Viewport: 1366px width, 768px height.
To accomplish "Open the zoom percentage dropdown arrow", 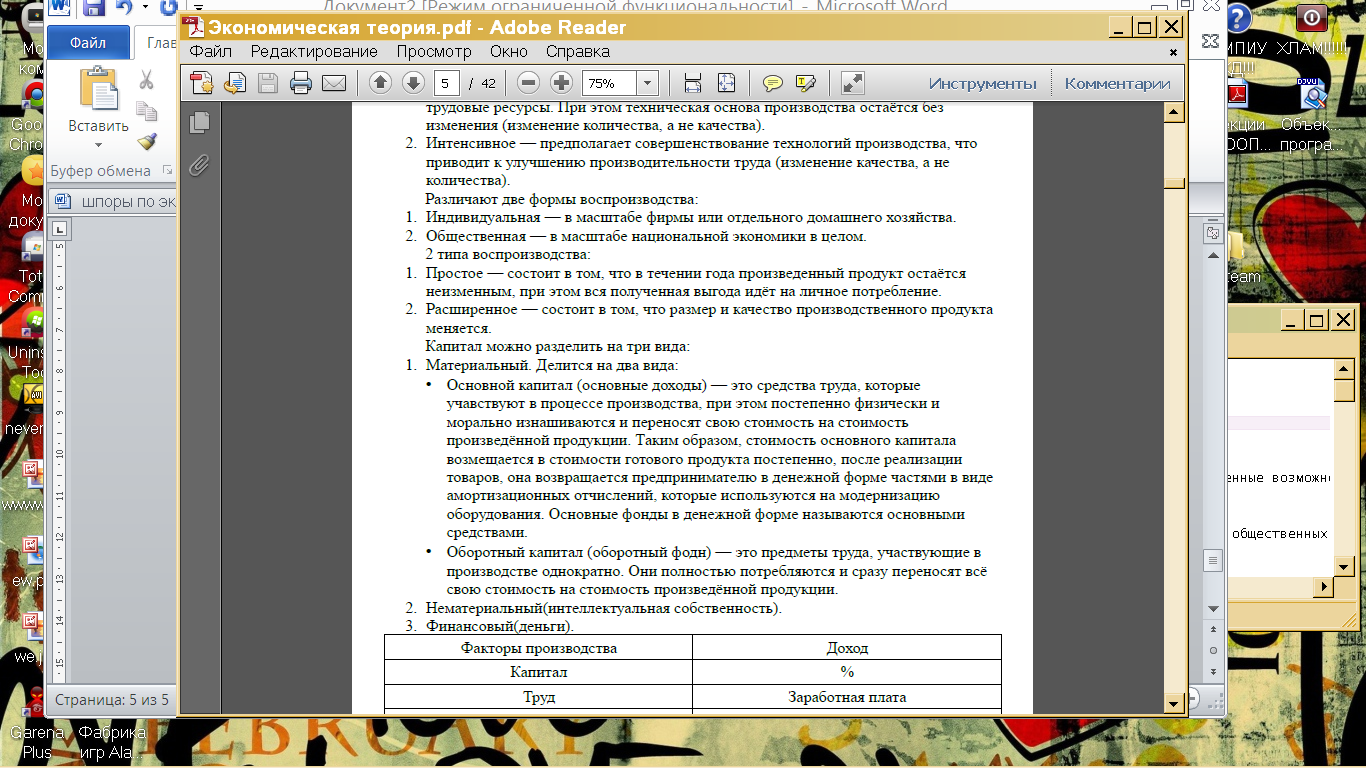I will pos(648,83).
